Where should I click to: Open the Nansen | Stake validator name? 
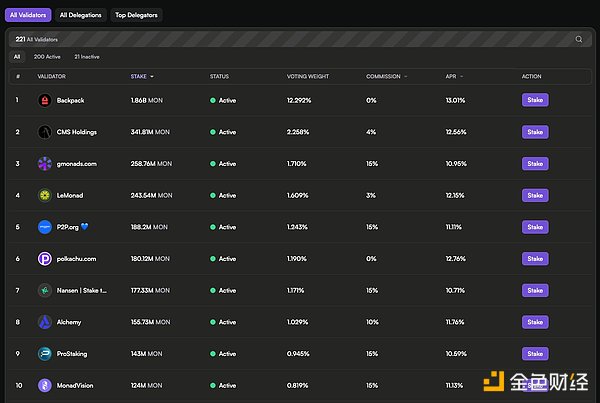click(82, 290)
